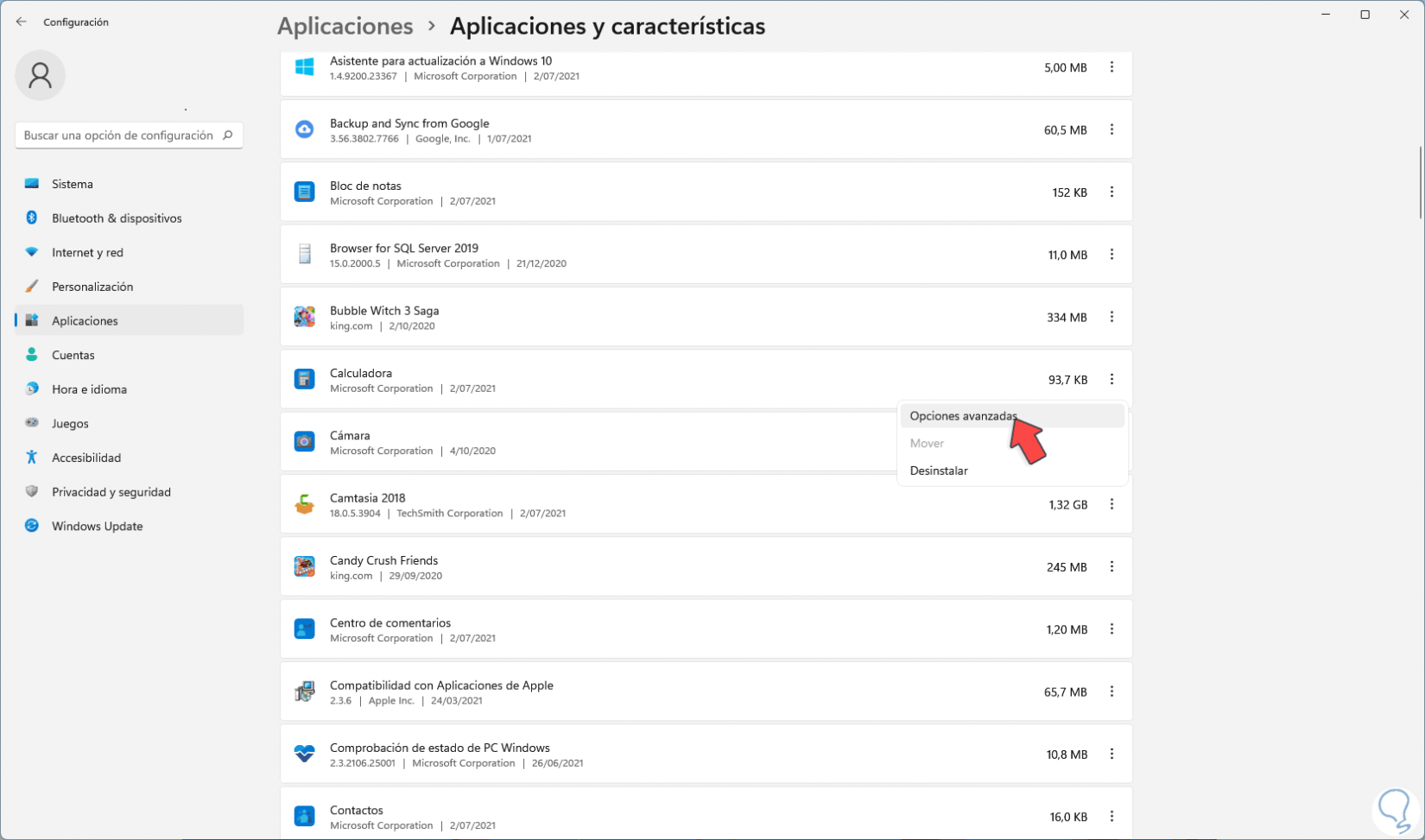This screenshot has height=840, width=1425.
Task: Click the 334 MB size value
Action: (x=1067, y=318)
